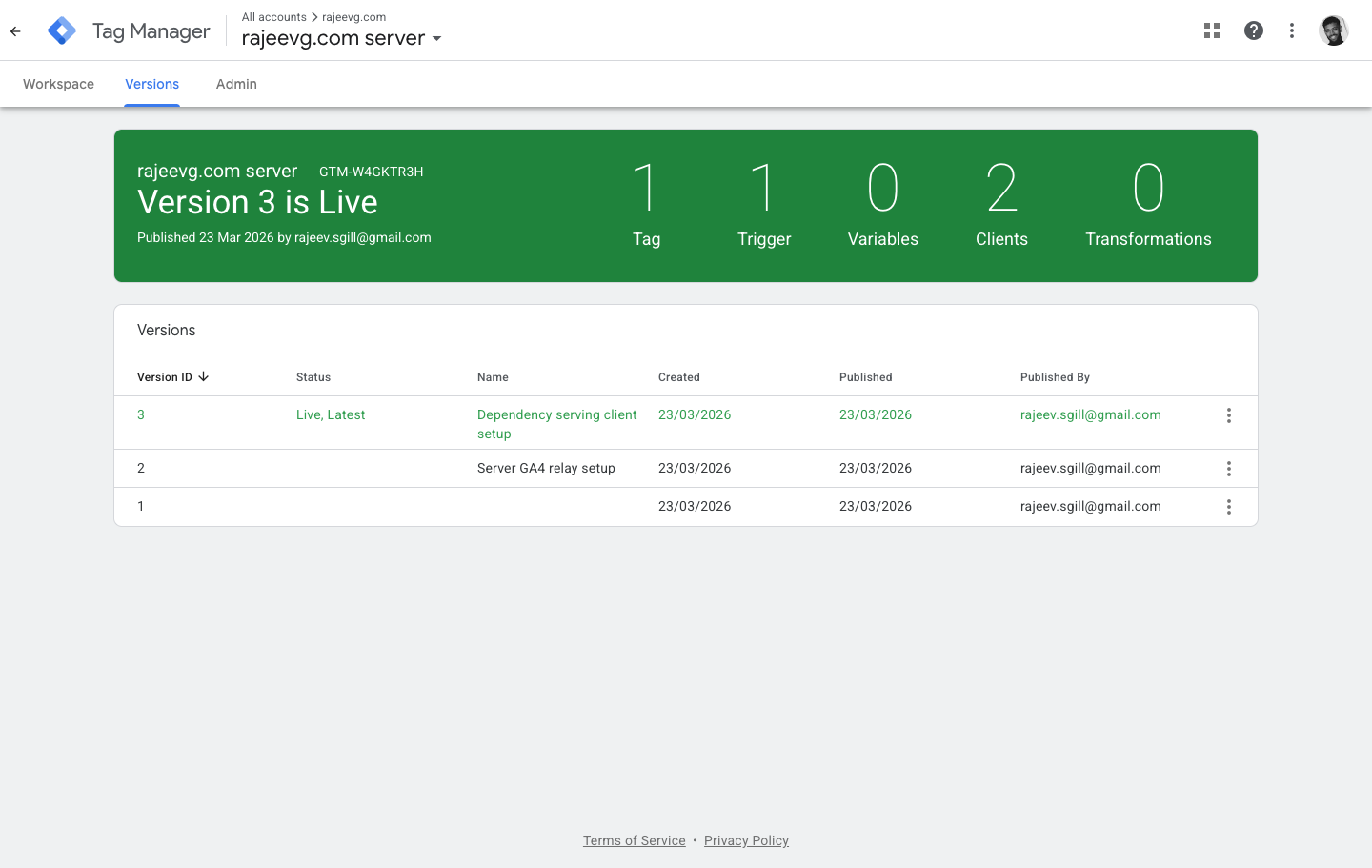Select the Versions tab
The height and width of the screenshot is (868, 1372).
[x=151, y=84]
